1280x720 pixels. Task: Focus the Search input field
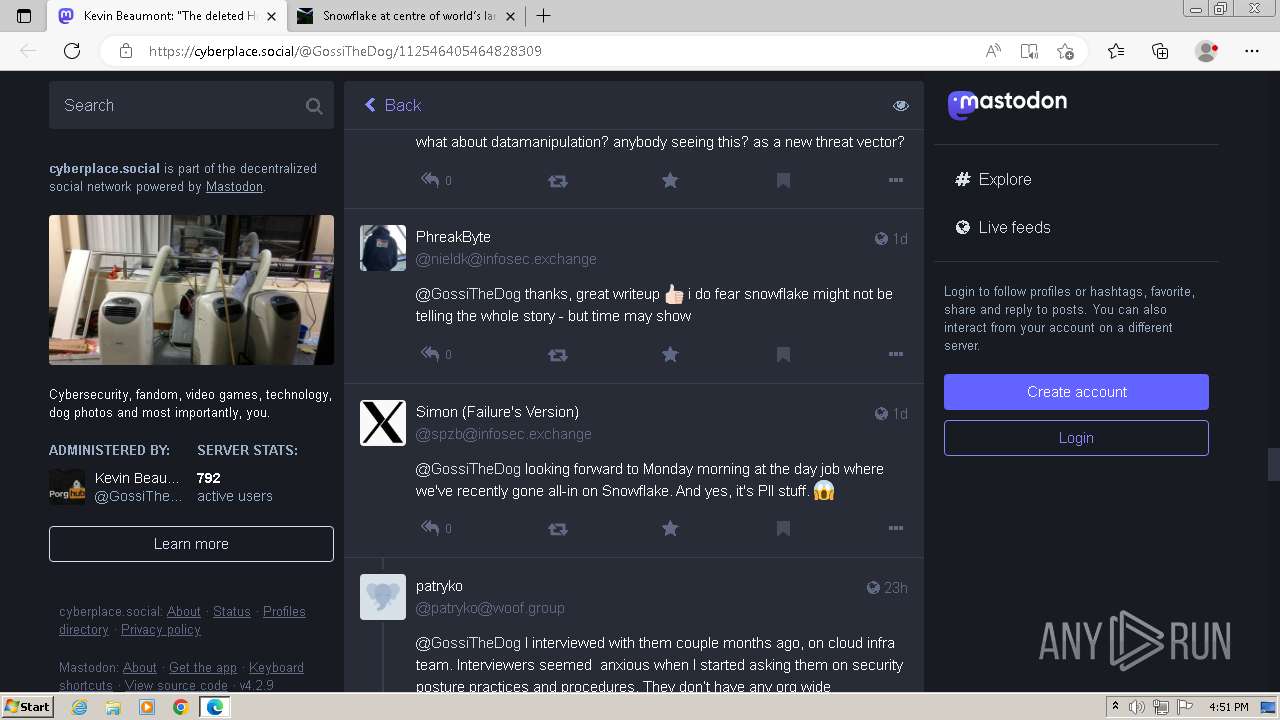point(191,105)
